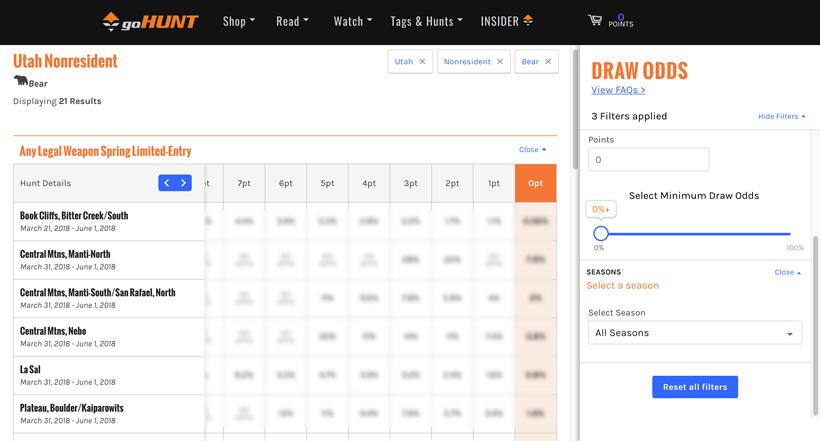Click the left arrow in Hunt Details

coord(167,183)
